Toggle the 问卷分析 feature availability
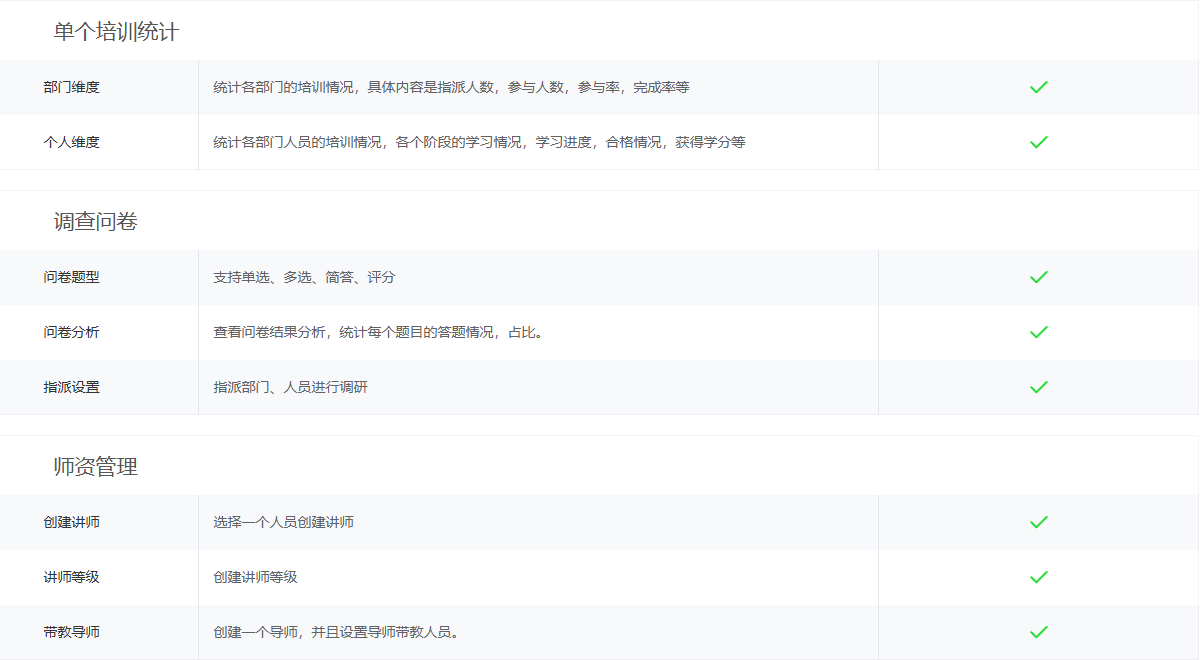The height and width of the screenshot is (660, 1201). pos(1038,333)
